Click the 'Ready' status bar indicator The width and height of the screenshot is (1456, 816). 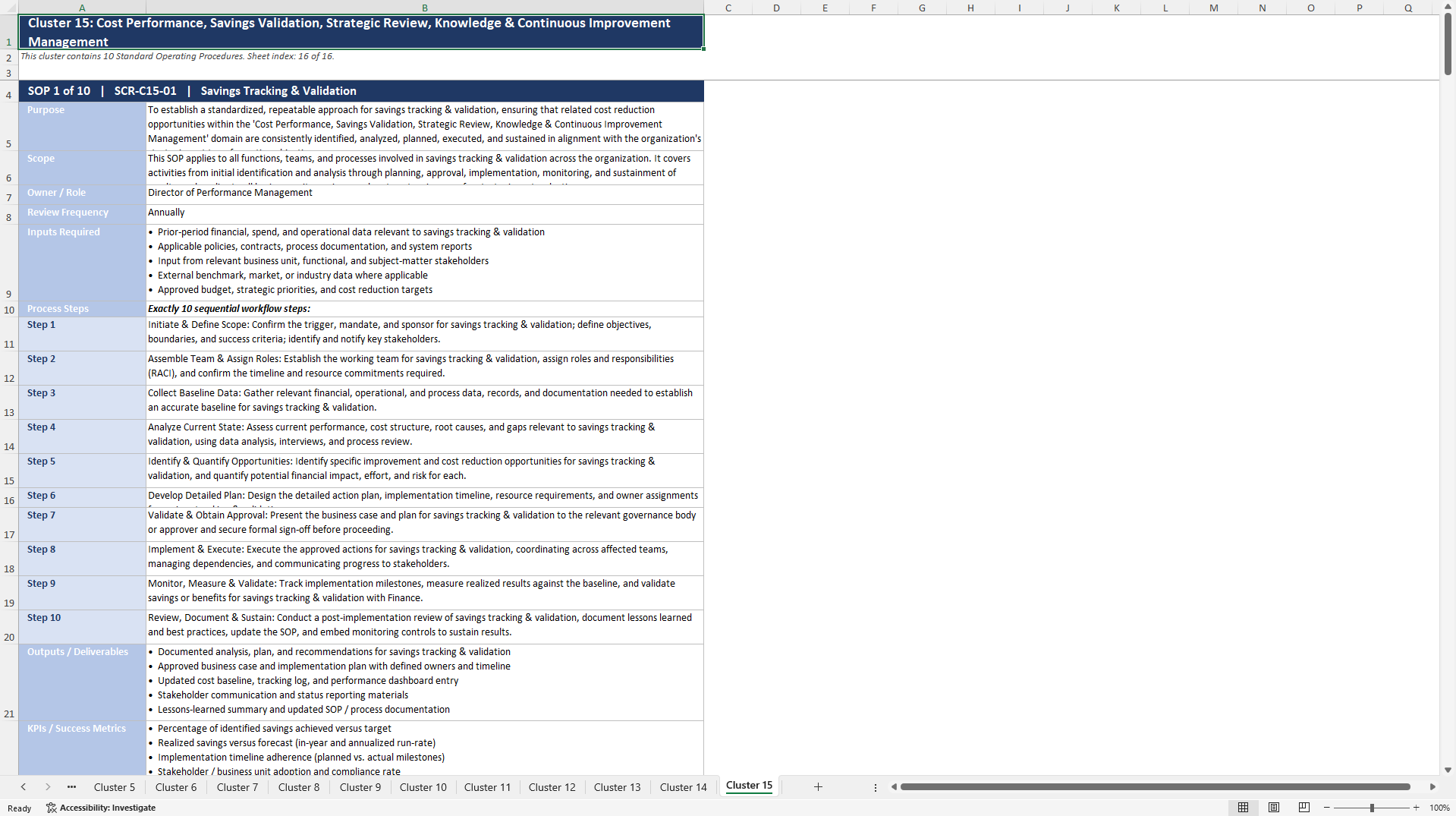[20, 808]
